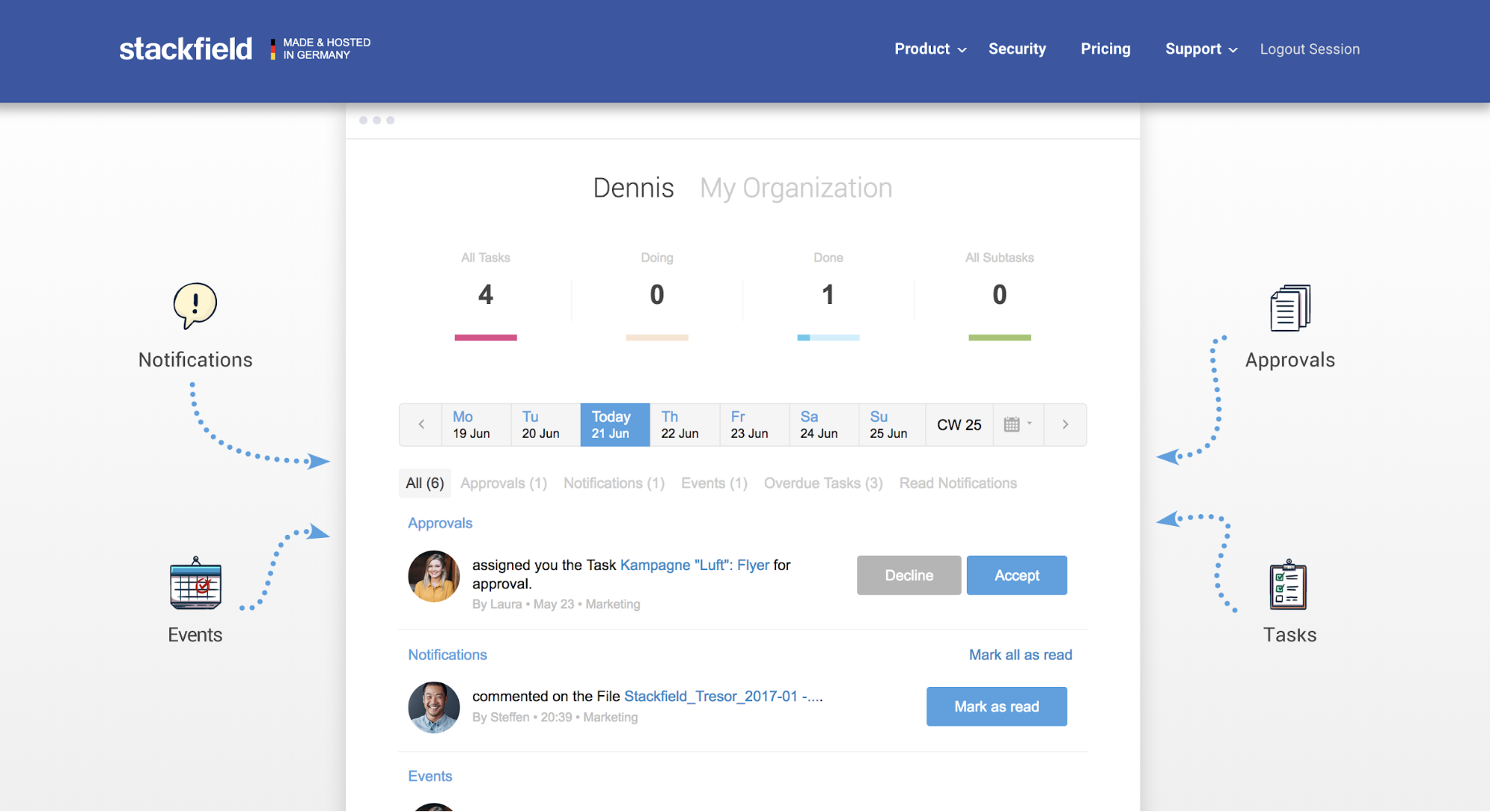
Task: Select Tu 20 Jun in week bar
Action: tap(546, 425)
